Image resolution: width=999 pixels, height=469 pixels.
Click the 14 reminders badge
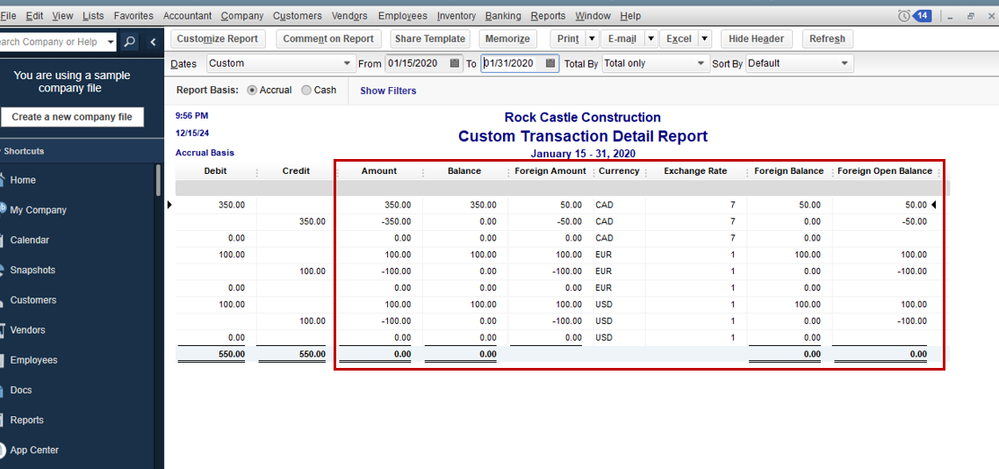pos(922,16)
